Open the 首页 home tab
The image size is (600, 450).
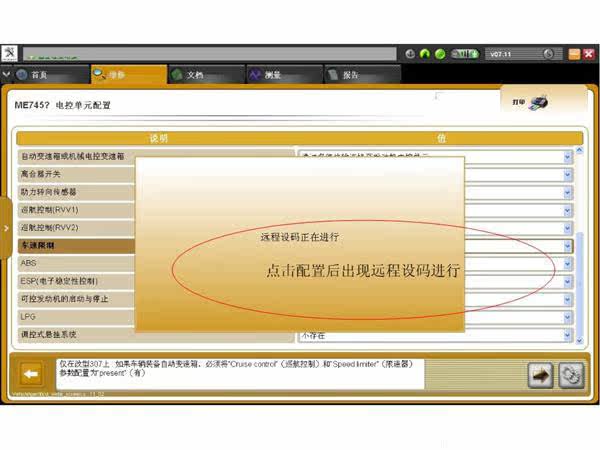pos(51,75)
